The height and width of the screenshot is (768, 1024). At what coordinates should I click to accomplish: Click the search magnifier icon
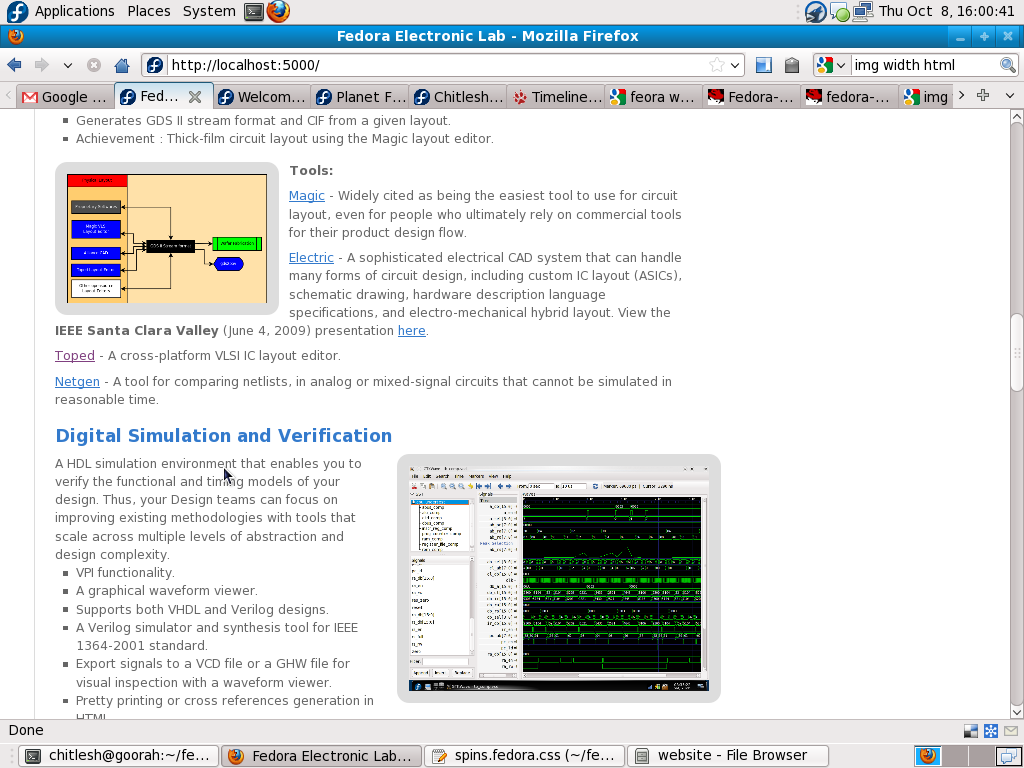click(1008, 65)
